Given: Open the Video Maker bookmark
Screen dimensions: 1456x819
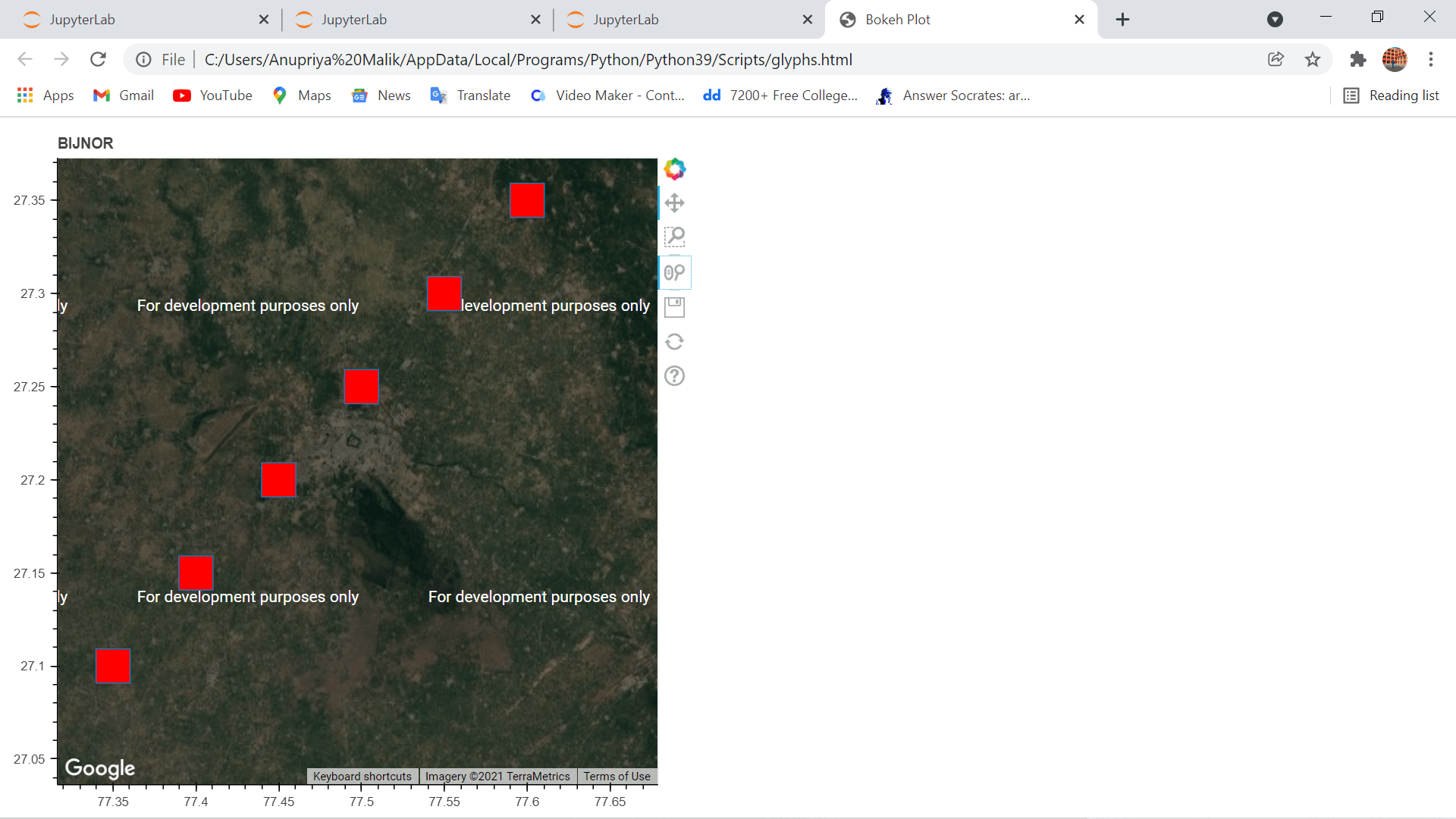Looking at the screenshot, I should pos(607,96).
